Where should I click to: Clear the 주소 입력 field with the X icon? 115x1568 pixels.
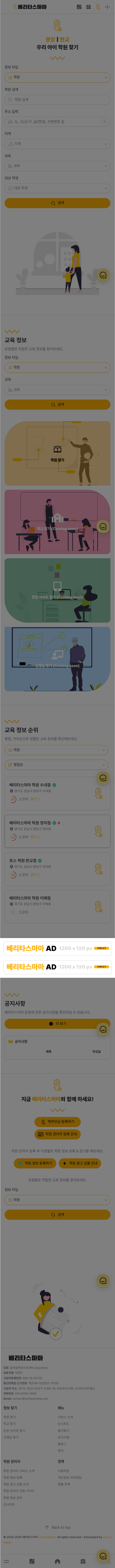tap(105, 121)
